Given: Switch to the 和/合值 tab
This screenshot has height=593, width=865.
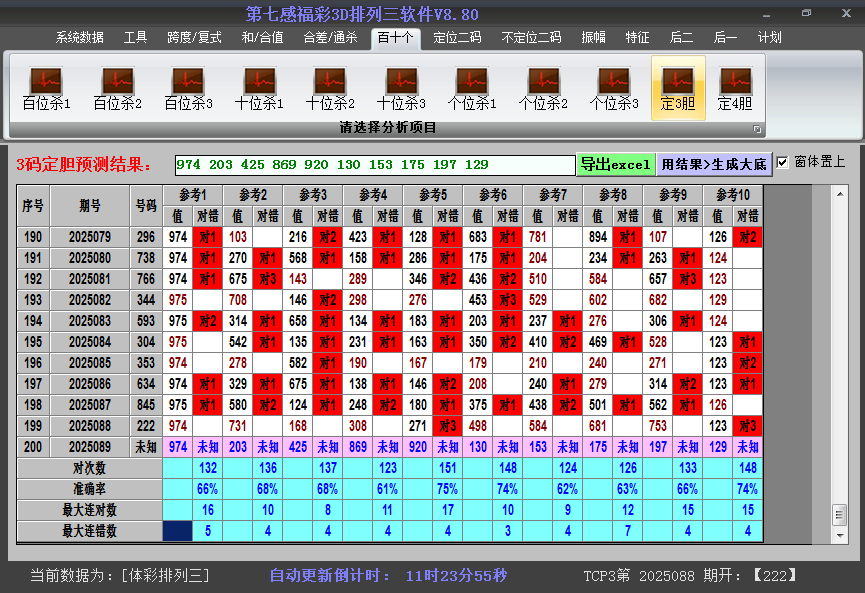Looking at the screenshot, I should click(263, 38).
